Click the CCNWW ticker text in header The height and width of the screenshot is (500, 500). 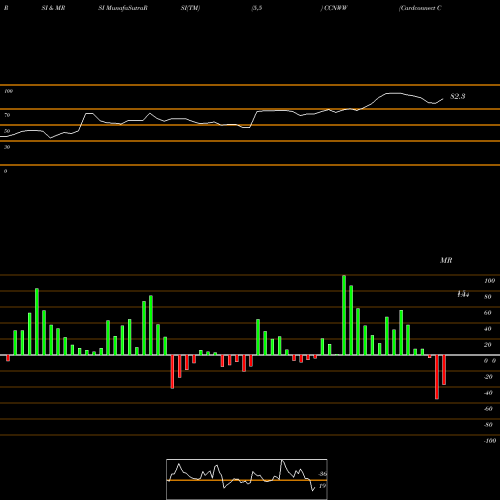coord(336,8)
